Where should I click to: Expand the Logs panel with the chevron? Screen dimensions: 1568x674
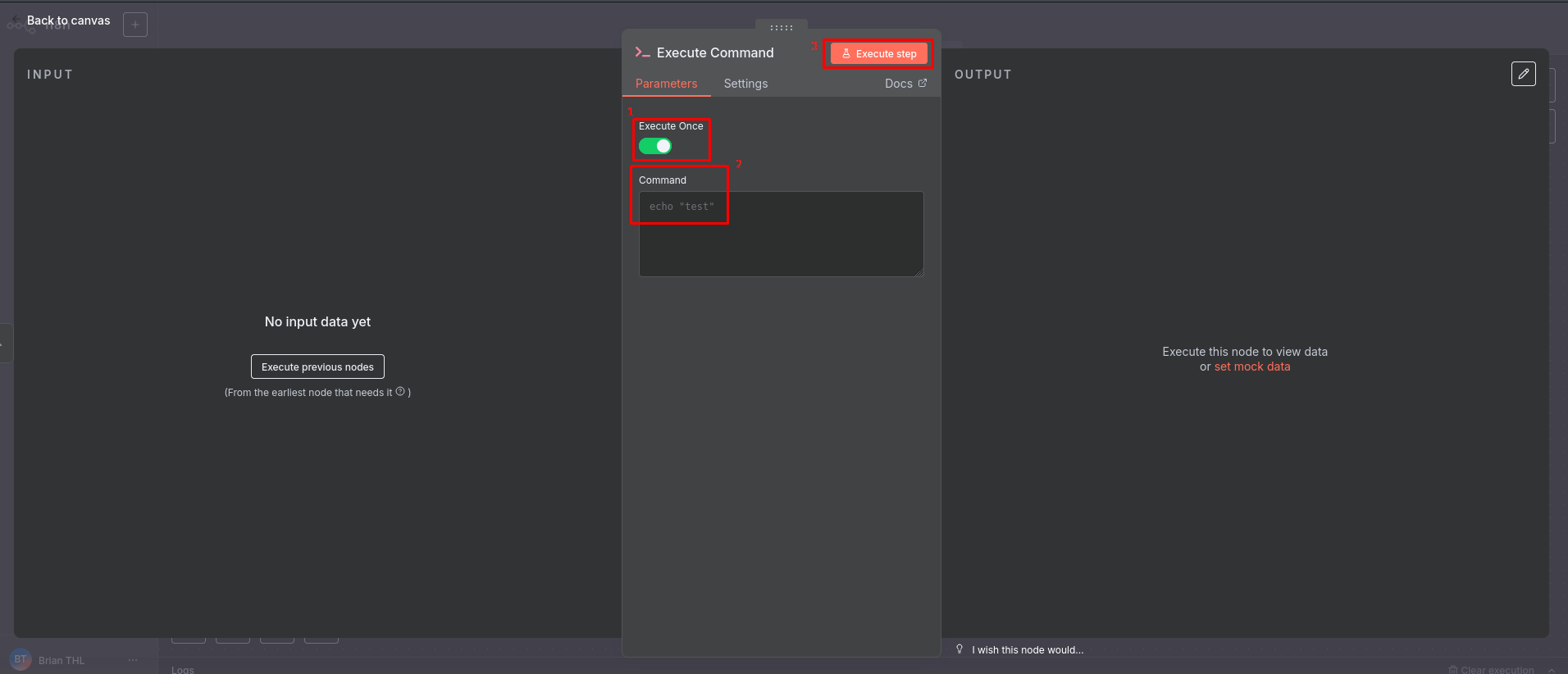point(1552,670)
